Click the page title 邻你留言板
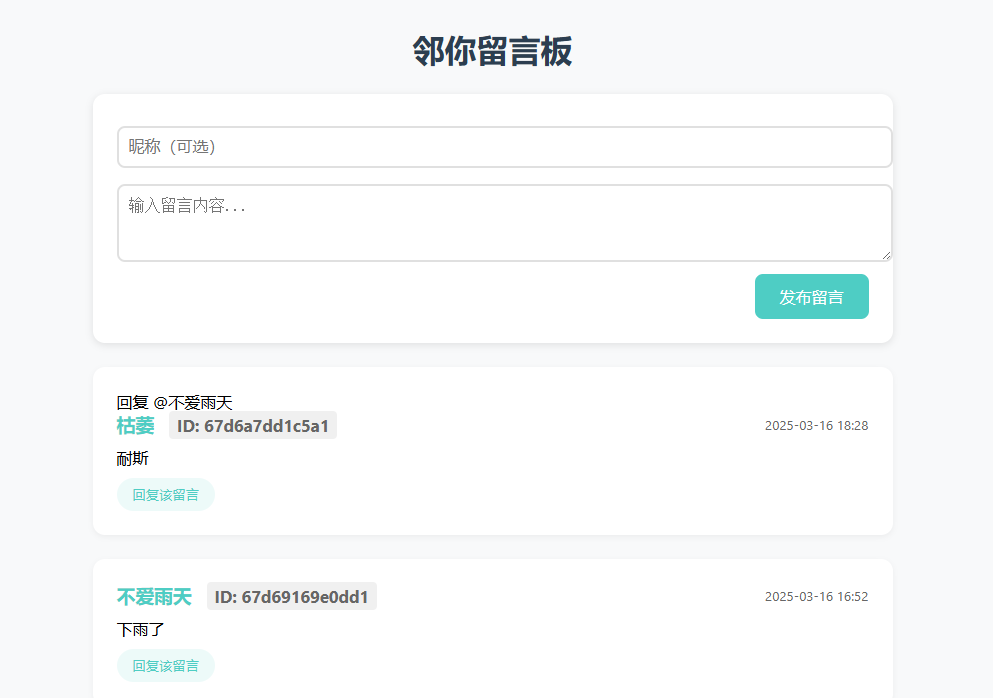Image resolution: width=993 pixels, height=698 pixels. pyautogui.click(x=492, y=52)
